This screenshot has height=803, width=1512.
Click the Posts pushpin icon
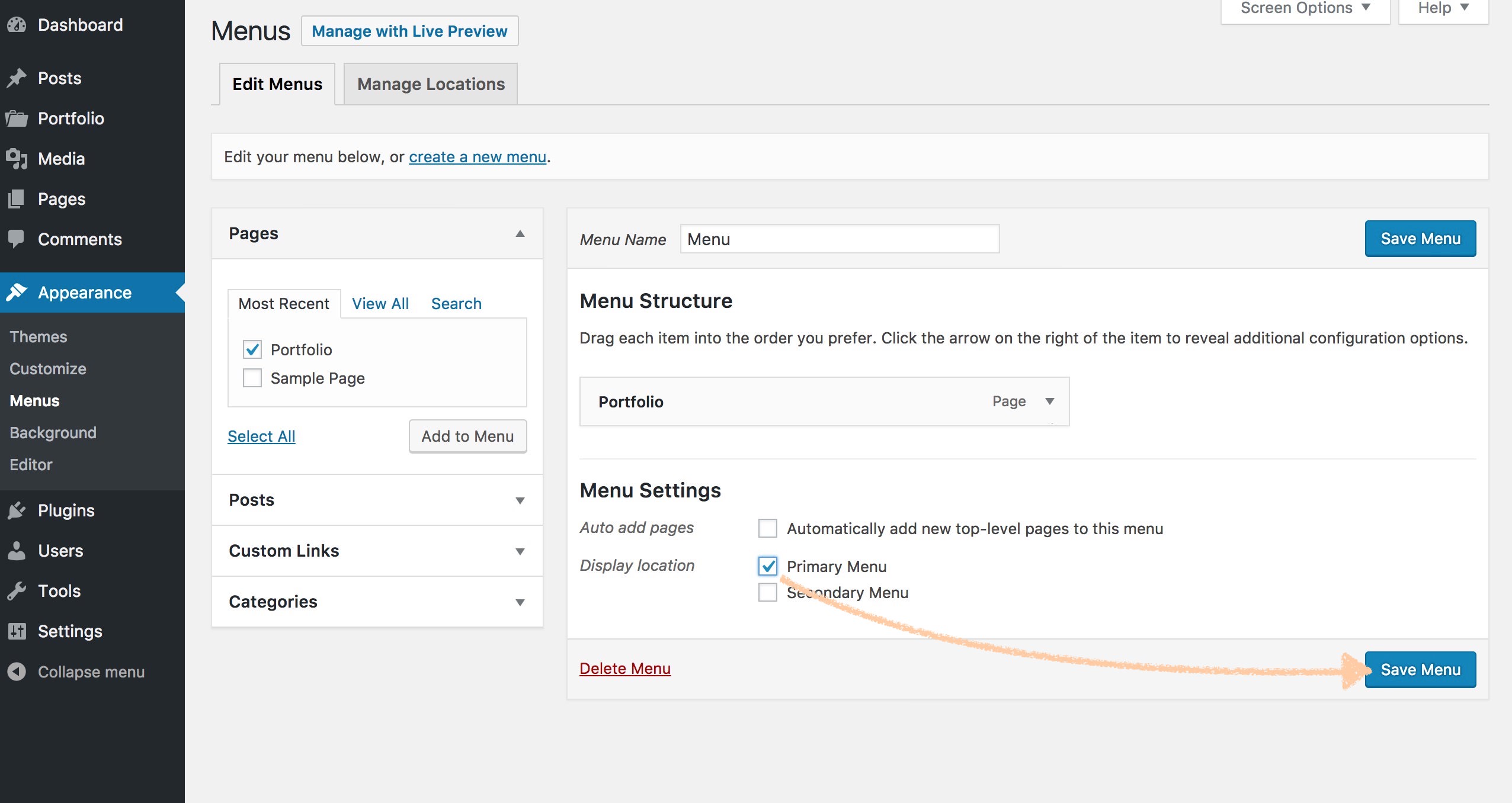17,78
